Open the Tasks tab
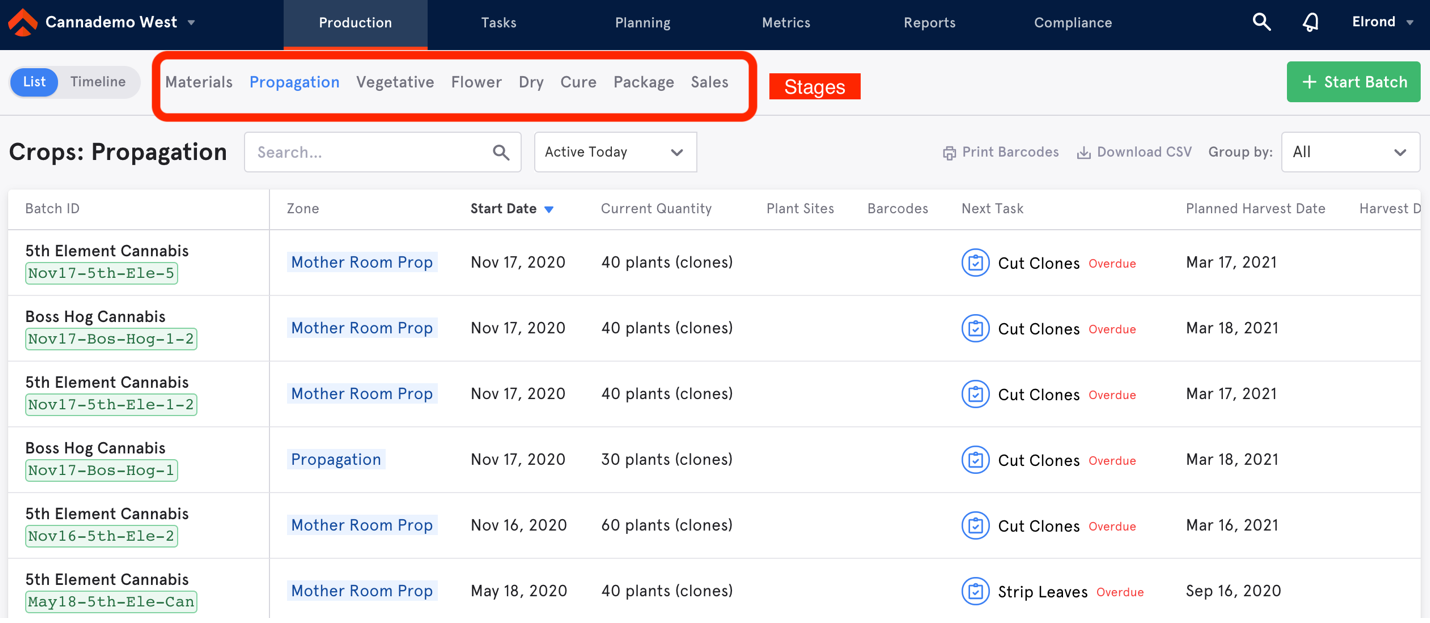 click(498, 23)
